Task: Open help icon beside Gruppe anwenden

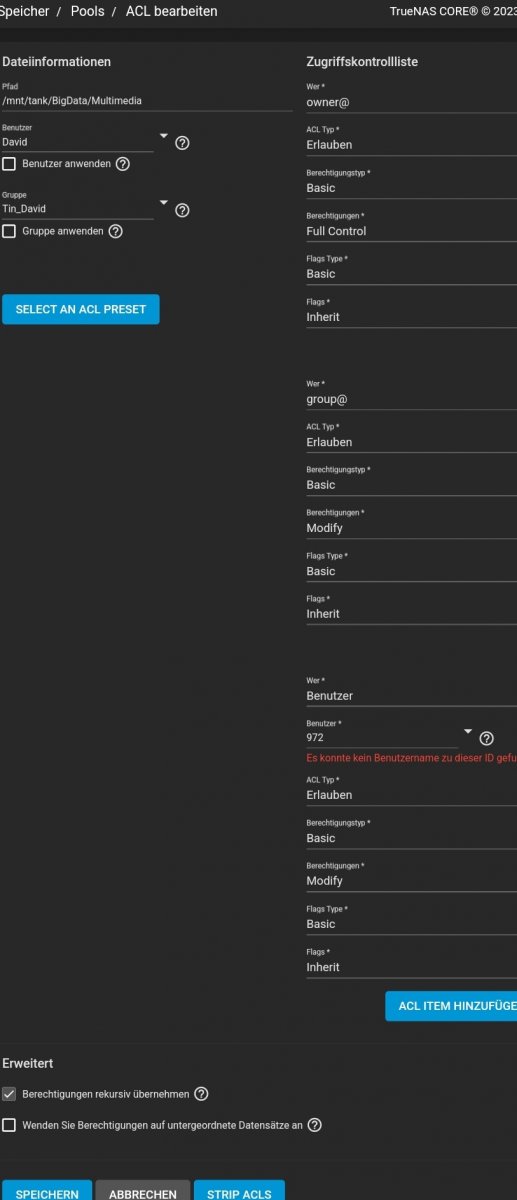Action: pos(115,231)
